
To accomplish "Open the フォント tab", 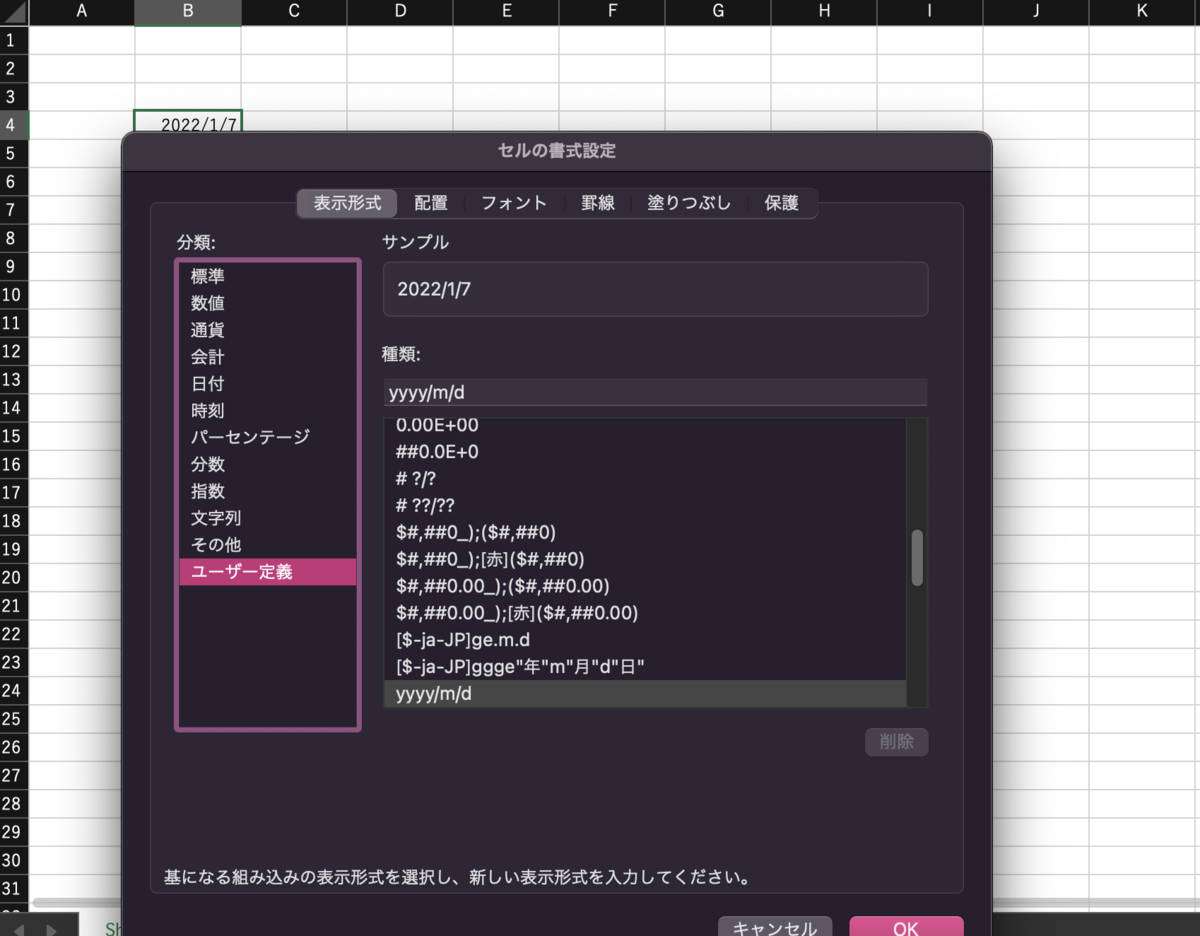I will click(x=514, y=203).
